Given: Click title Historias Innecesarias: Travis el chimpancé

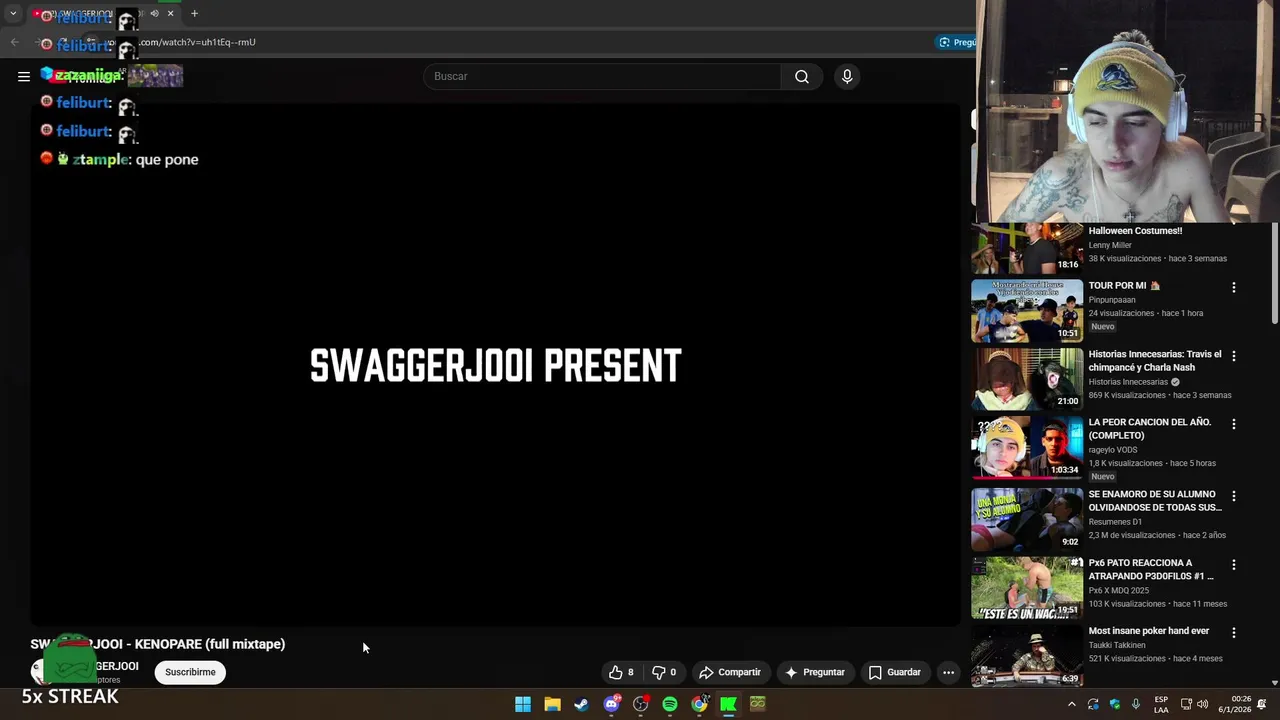Looking at the screenshot, I should click(x=1155, y=361).
